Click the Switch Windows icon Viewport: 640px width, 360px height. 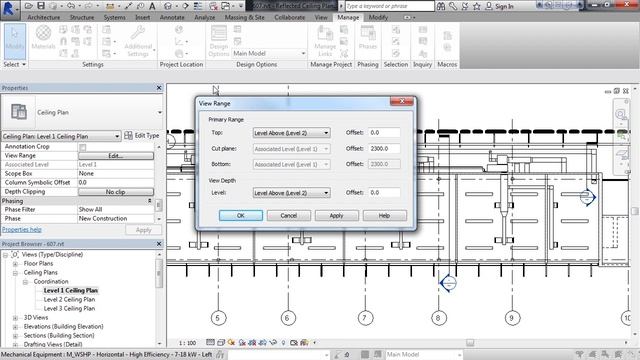click(226, 6)
